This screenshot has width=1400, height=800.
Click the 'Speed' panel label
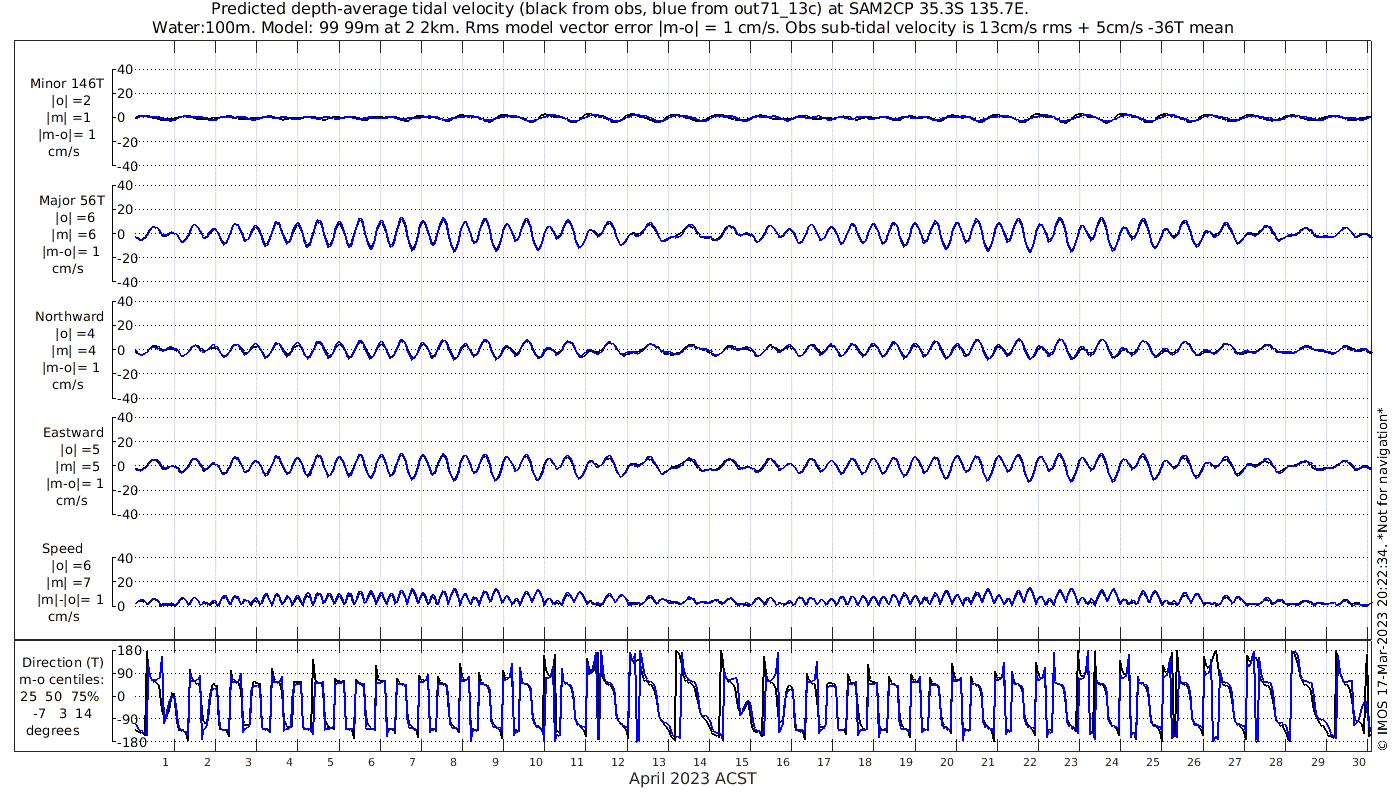(62, 549)
